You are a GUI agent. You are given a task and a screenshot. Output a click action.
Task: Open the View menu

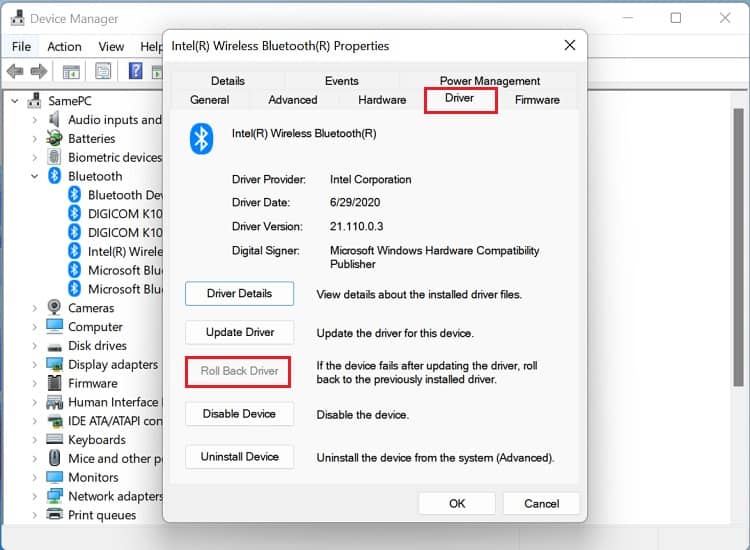click(x=111, y=46)
